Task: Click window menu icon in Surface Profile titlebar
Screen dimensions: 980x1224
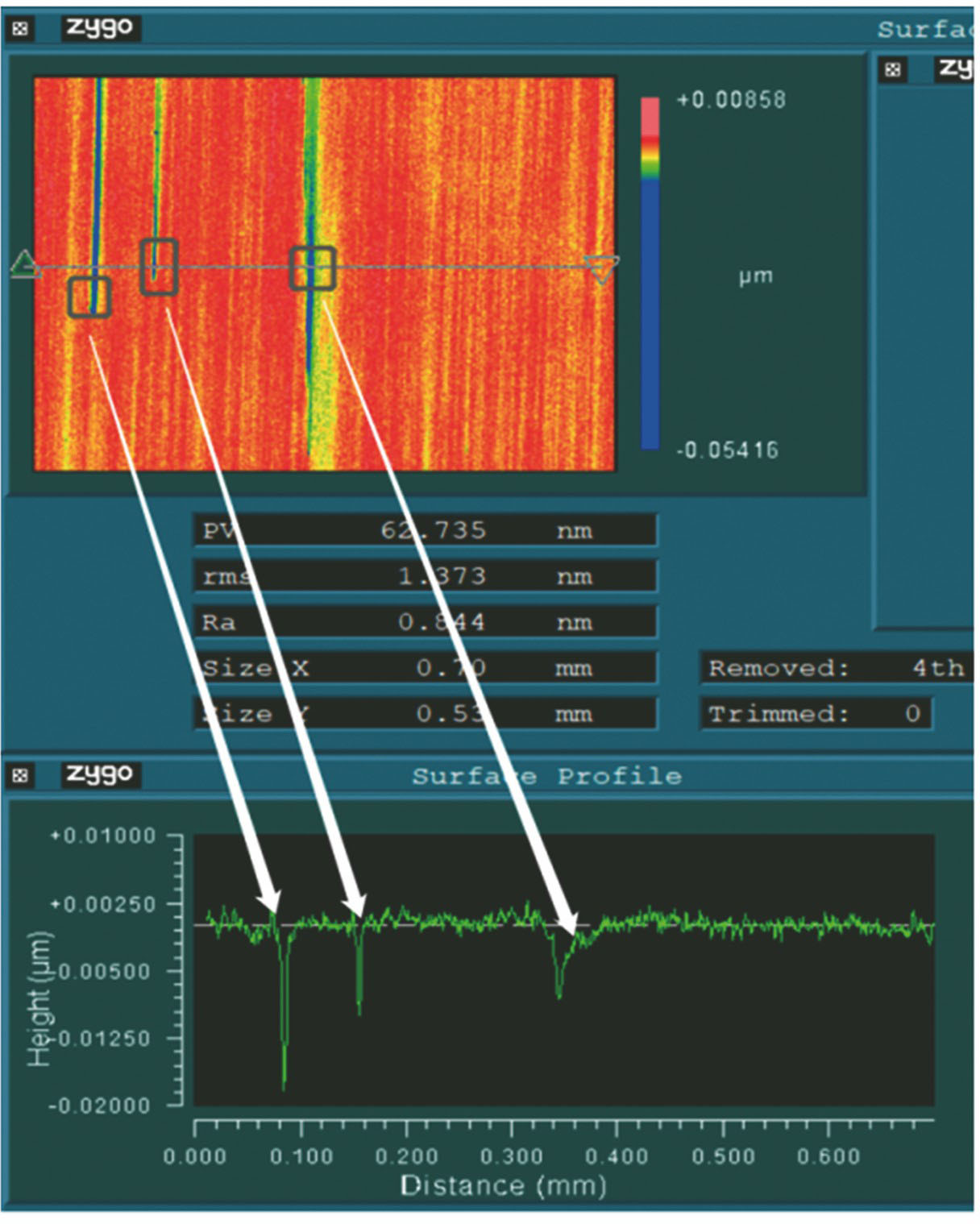Action: (20, 775)
